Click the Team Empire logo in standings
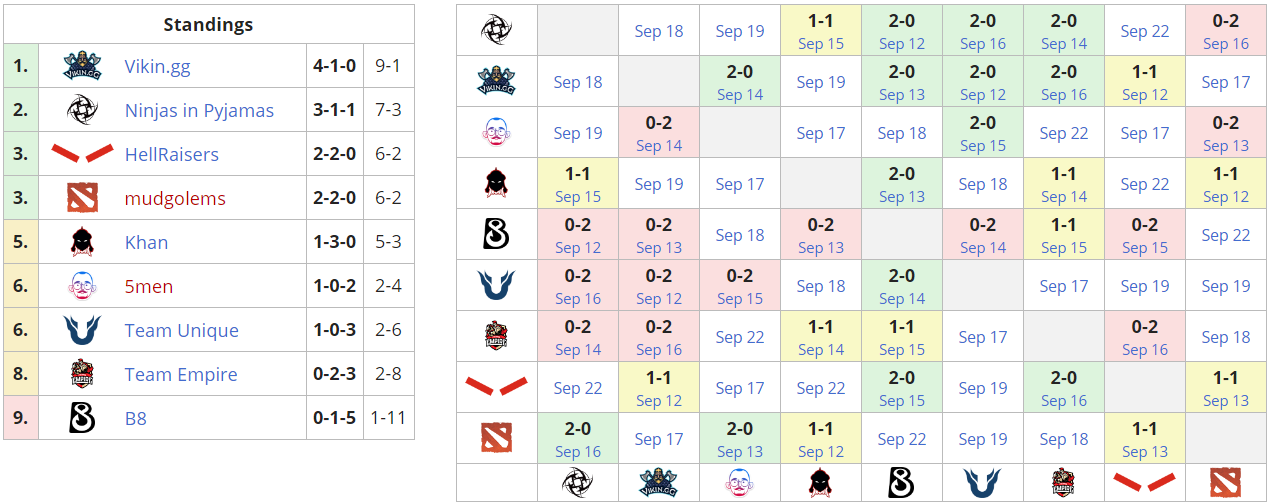This screenshot has width=1270, height=504. click(82, 374)
